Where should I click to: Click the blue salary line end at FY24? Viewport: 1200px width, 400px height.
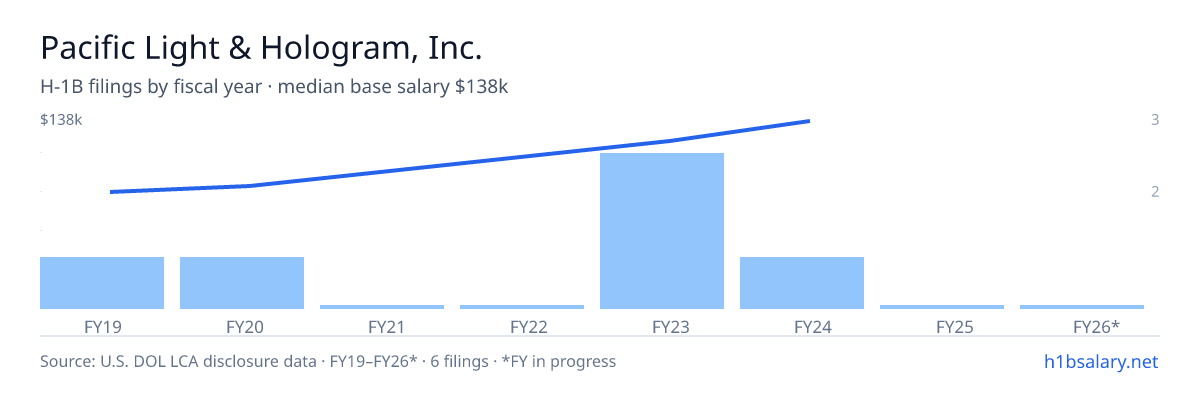click(806, 121)
